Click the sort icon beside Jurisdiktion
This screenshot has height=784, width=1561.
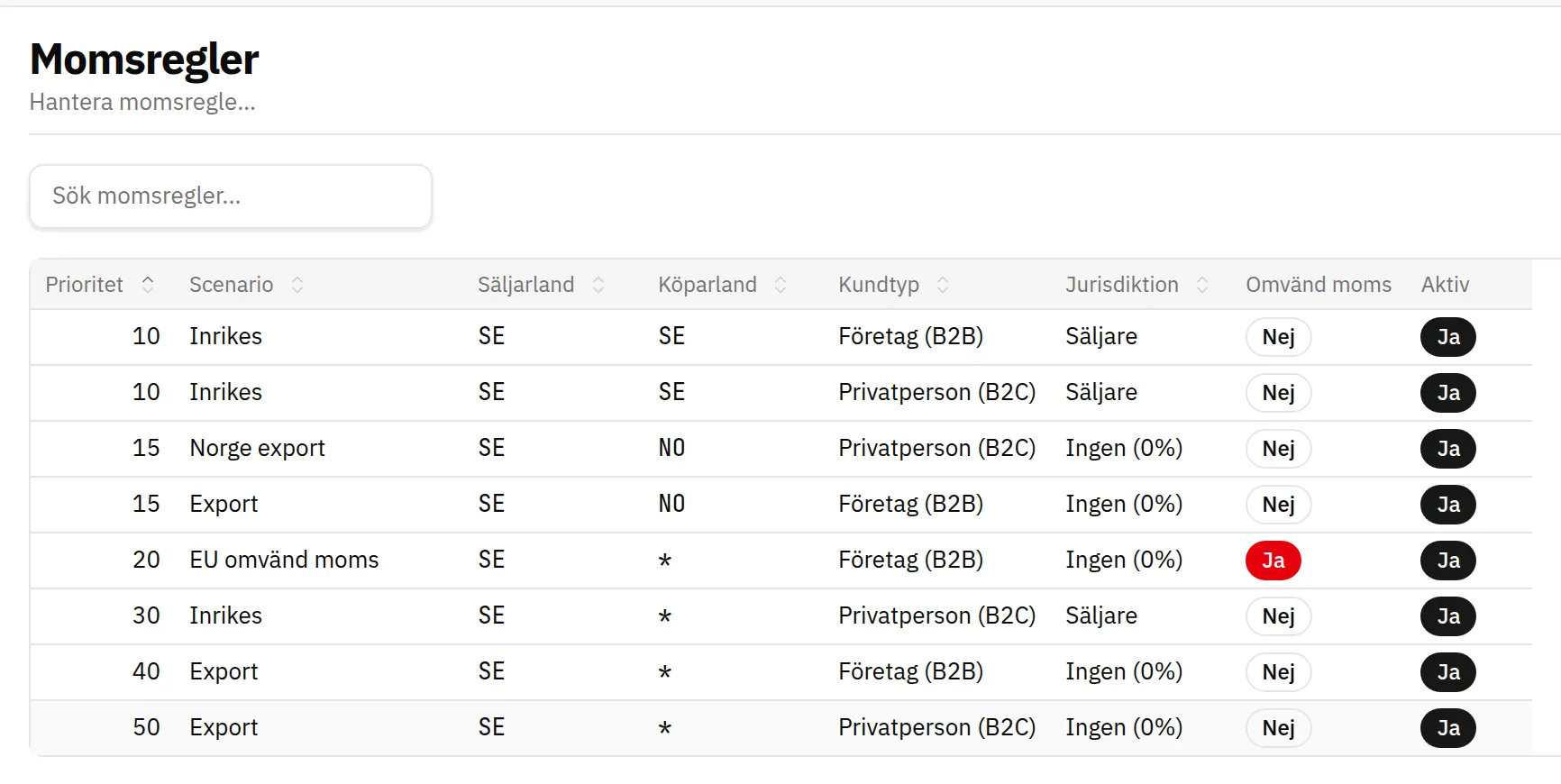[x=1202, y=285]
